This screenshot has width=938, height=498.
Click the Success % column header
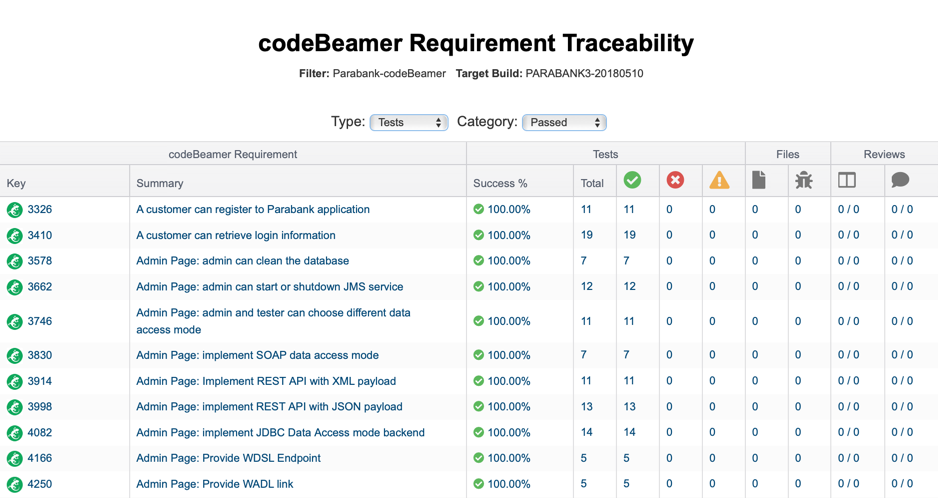click(x=500, y=183)
